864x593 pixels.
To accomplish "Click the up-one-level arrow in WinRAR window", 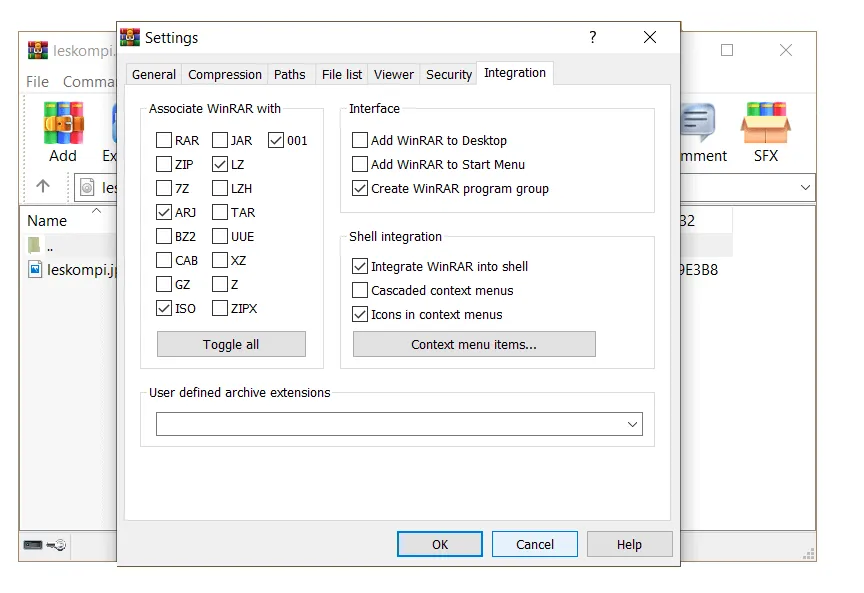I will [x=43, y=186].
